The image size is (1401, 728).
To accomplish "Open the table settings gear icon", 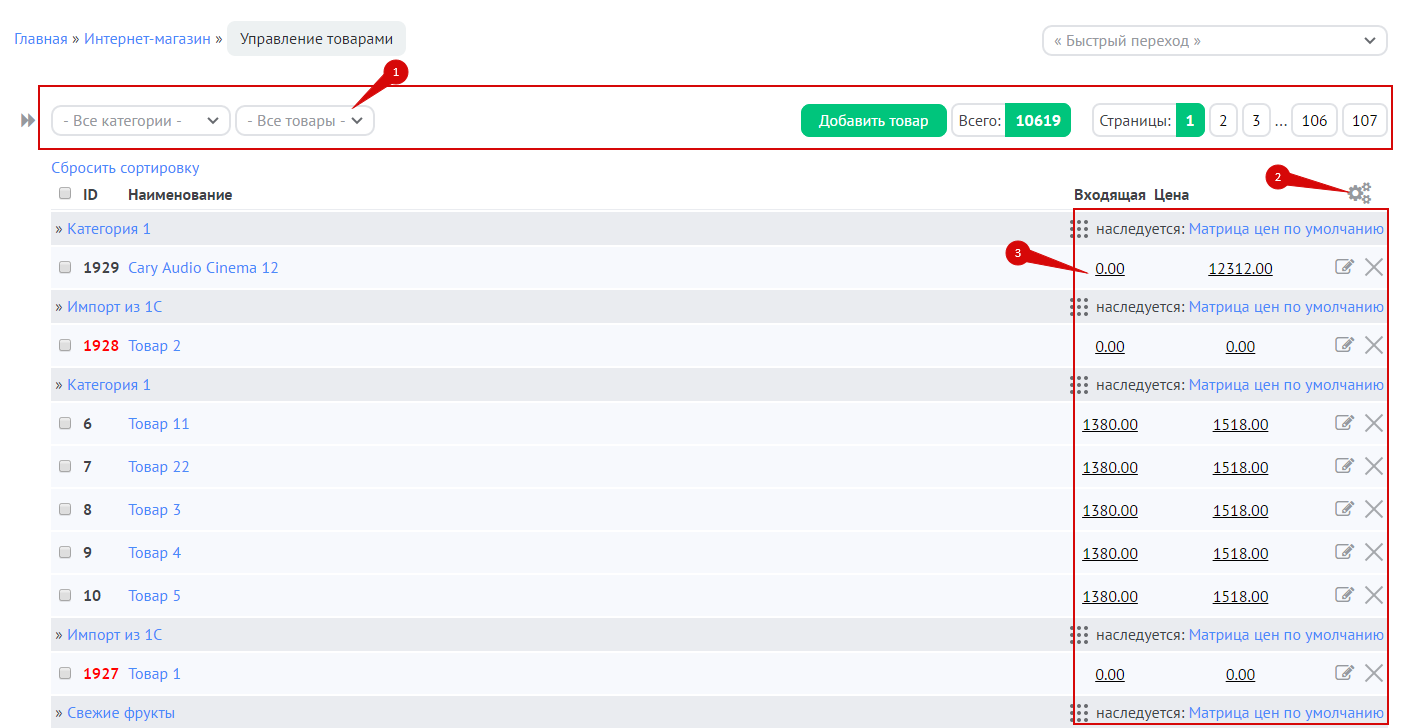I will click(1359, 193).
